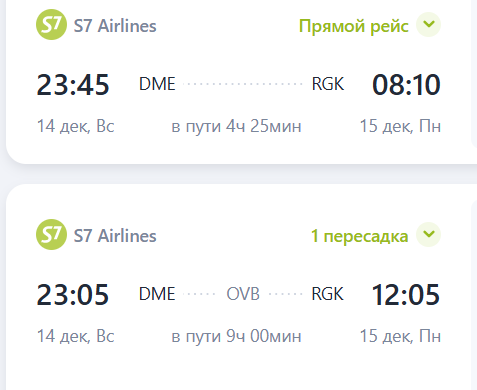Screen dimensions: 477x390
Task: Select the S7 Airlines name on second card
Action: point(115,236)
